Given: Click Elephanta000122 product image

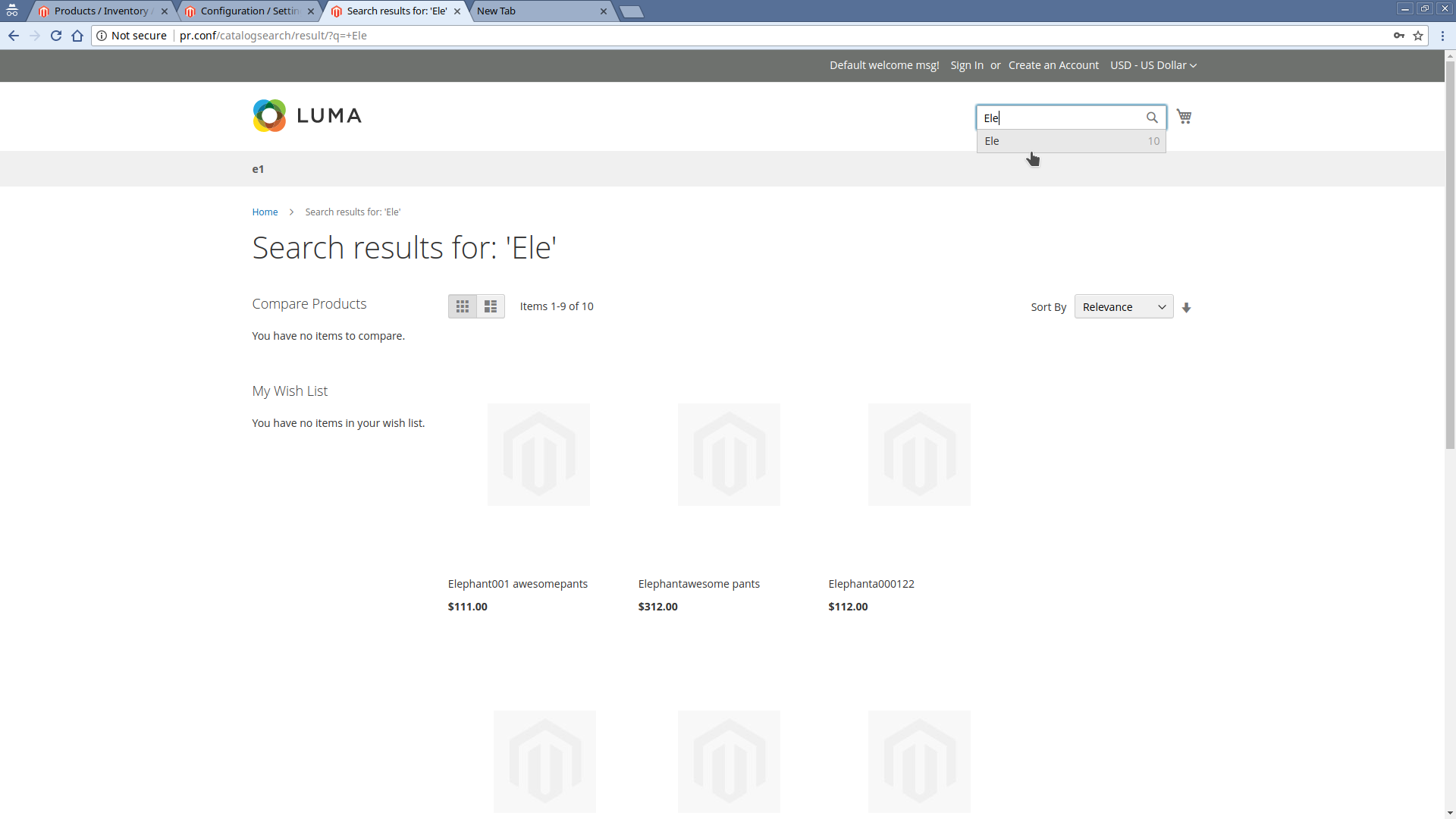Looking at the screenshot, I should coord(919,454).
